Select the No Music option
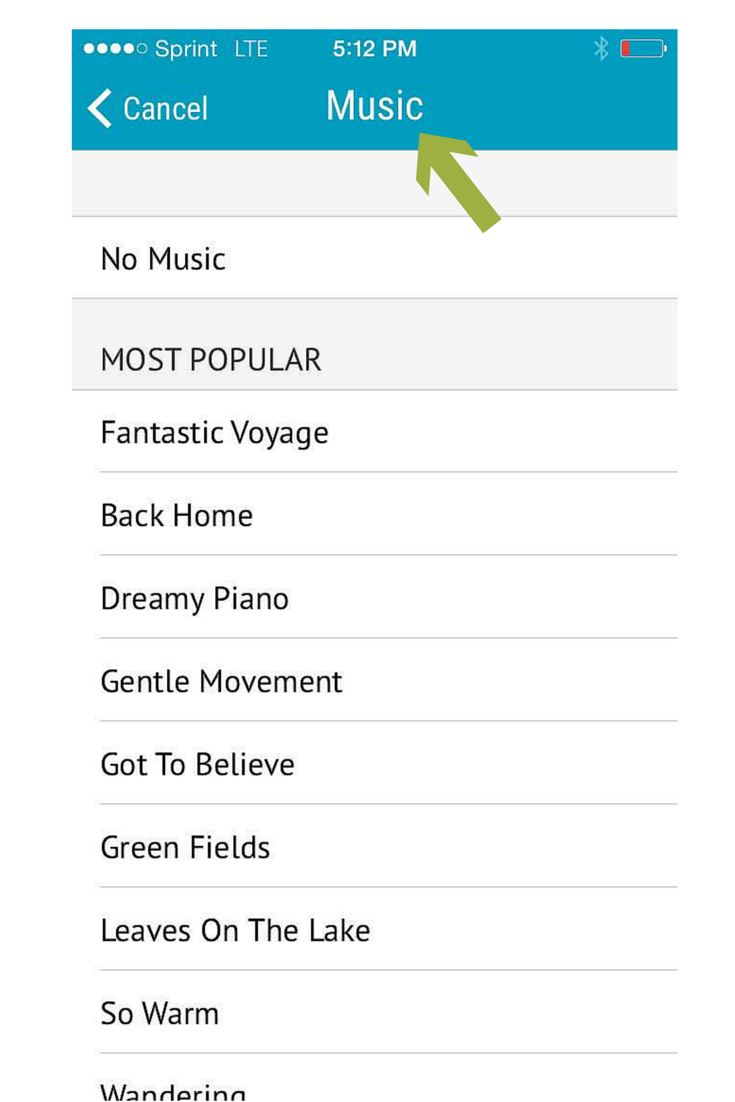The image size is (735, 1102). 375,258
